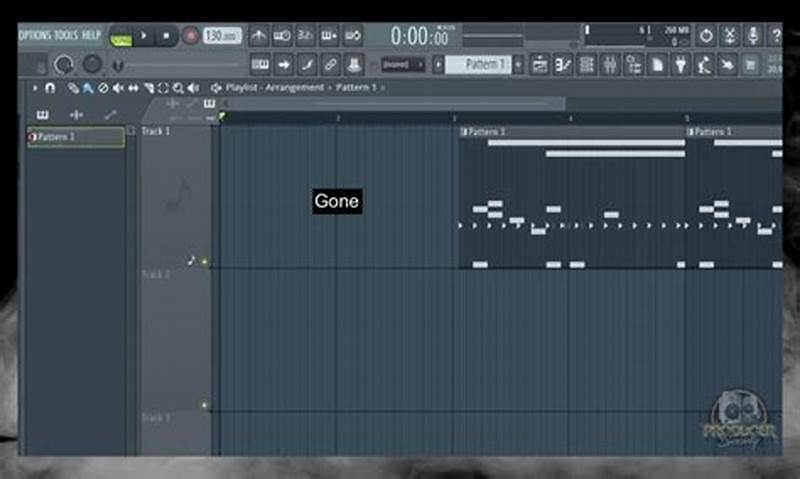Select the Slip tool

[x=133, y=88]
